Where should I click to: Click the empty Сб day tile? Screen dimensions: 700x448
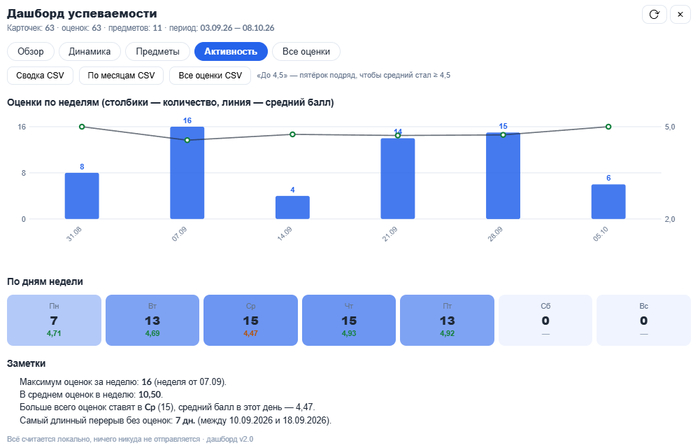(545, 320)
